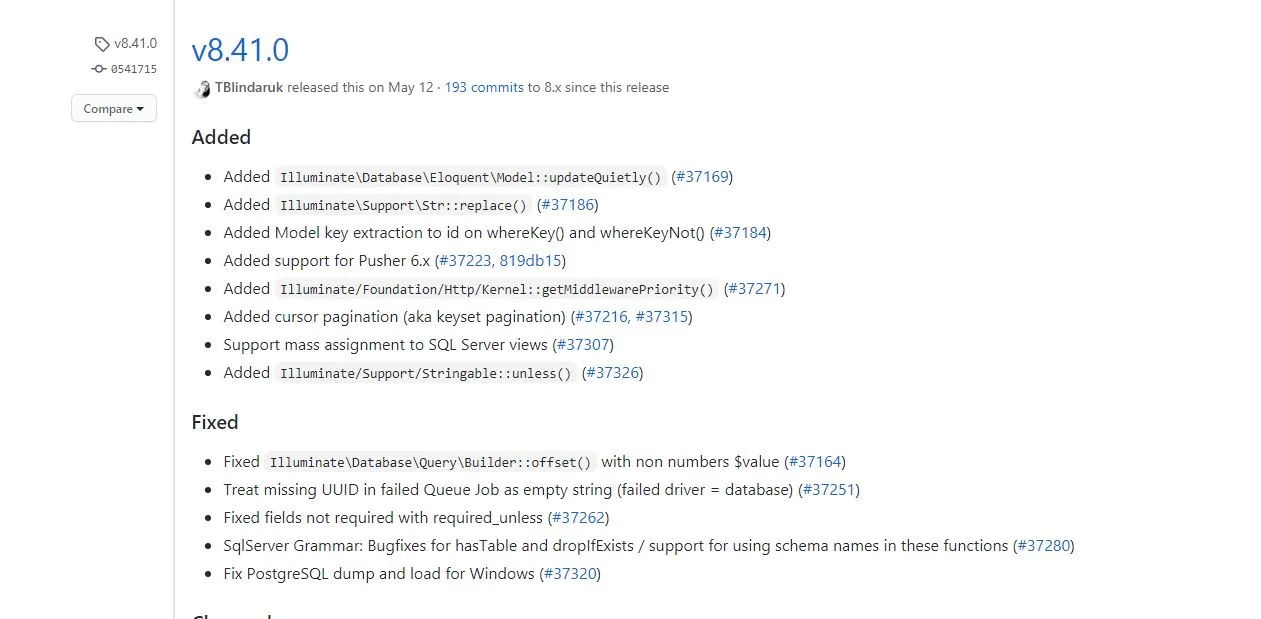Image resolution: width=1261 pixels, height=619 pixels.
Task: Open commit 0541715 link
Action: click(x=133, y=69)
